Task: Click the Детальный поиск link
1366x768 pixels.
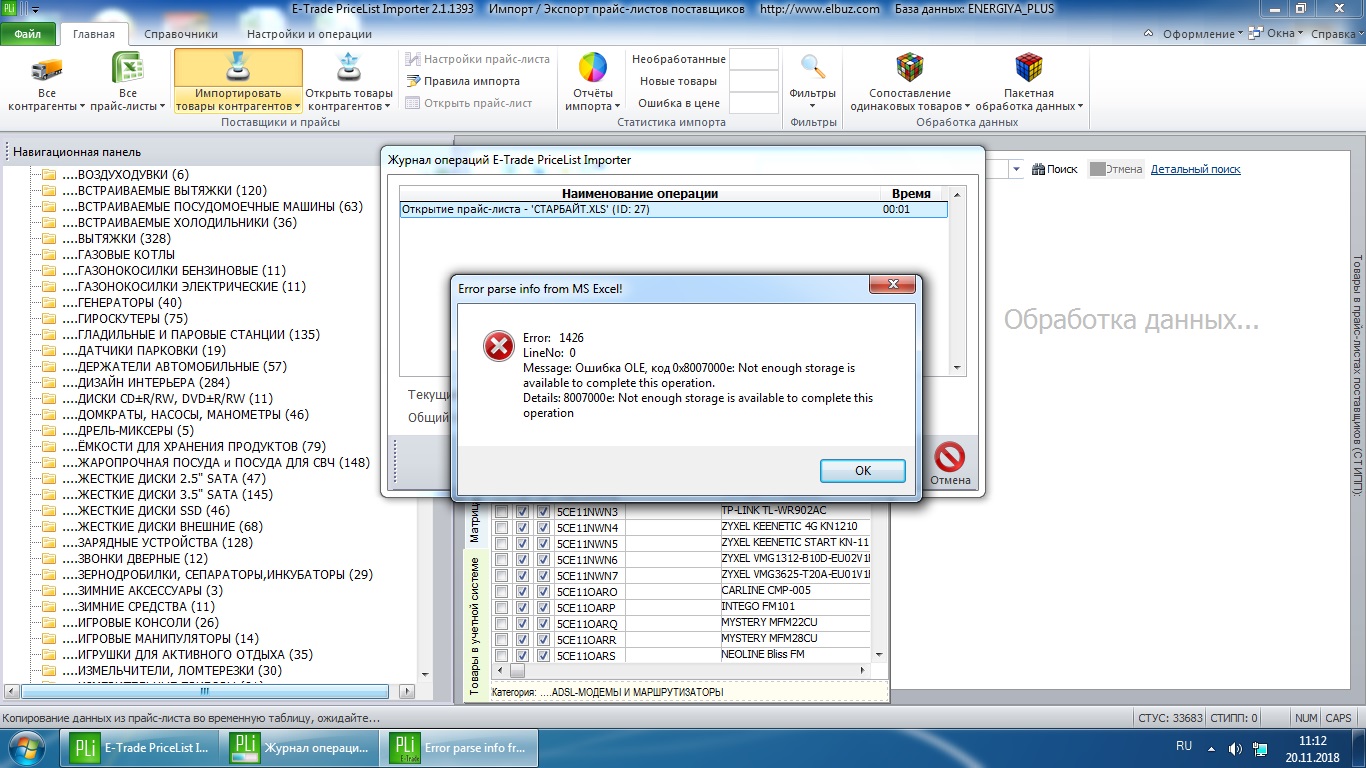Action: (1196, 170)
